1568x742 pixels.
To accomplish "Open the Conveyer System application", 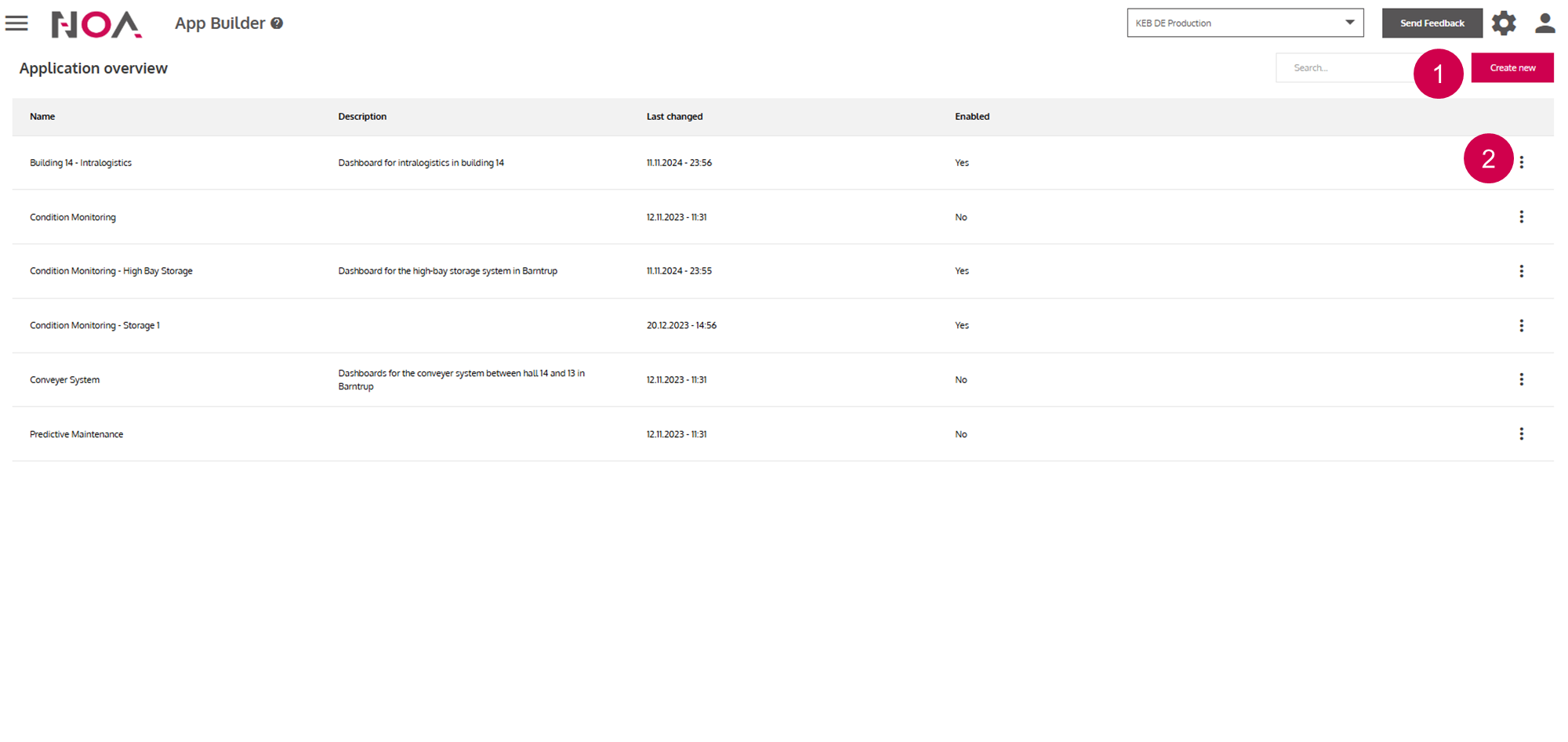I will tap(65, 380).
